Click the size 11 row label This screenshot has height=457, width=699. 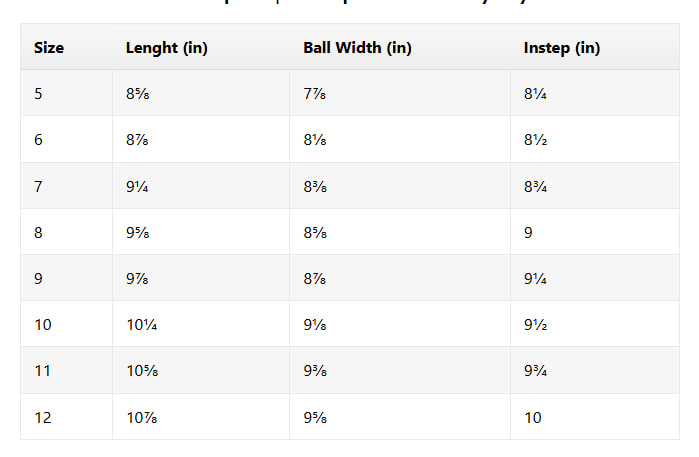coord(43,371)
